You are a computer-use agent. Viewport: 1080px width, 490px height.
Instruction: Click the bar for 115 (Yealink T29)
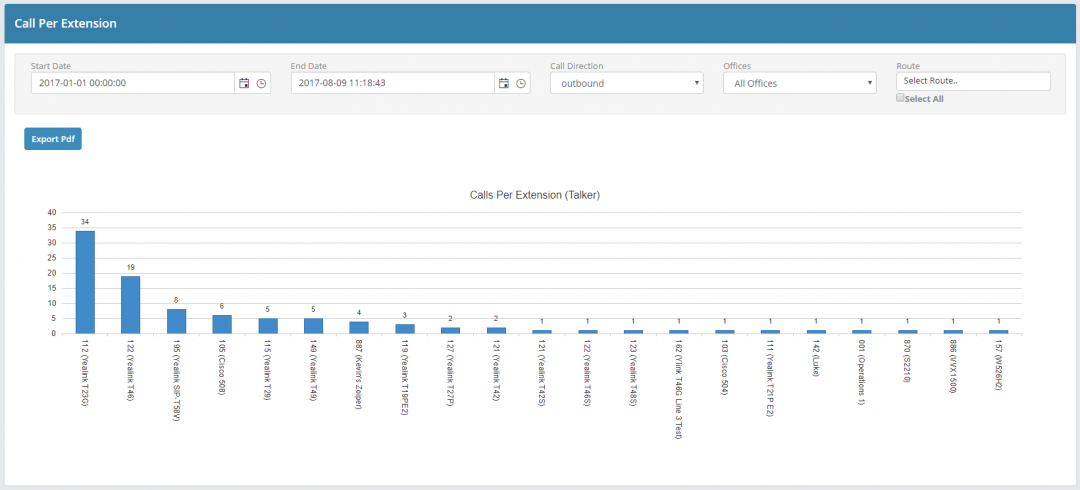coord(268,326)
